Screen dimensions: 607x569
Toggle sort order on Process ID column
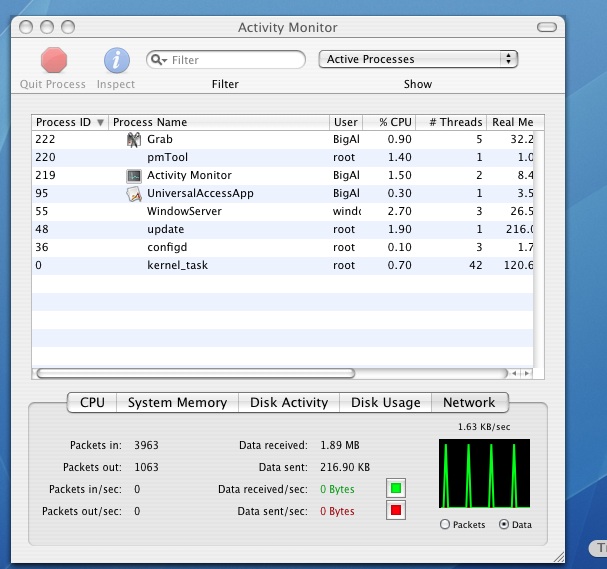click(x=70, y=122)
